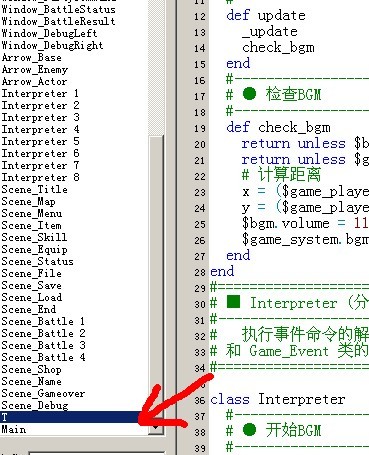Open the Arrow_Enemy script
Screen dimensions: 369x455
coord(35,69)
